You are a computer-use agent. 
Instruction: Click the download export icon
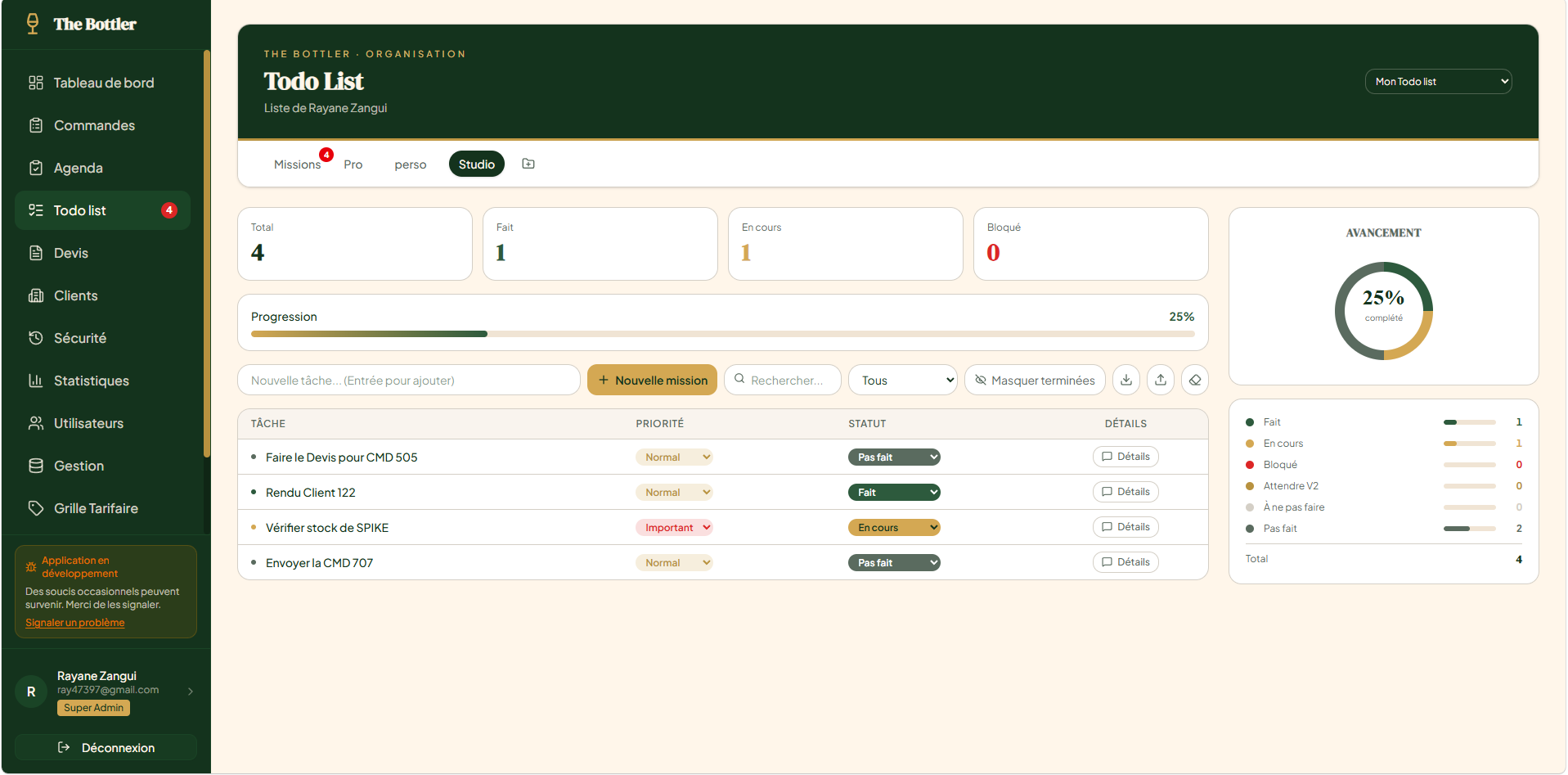(x=1126, y=380)
